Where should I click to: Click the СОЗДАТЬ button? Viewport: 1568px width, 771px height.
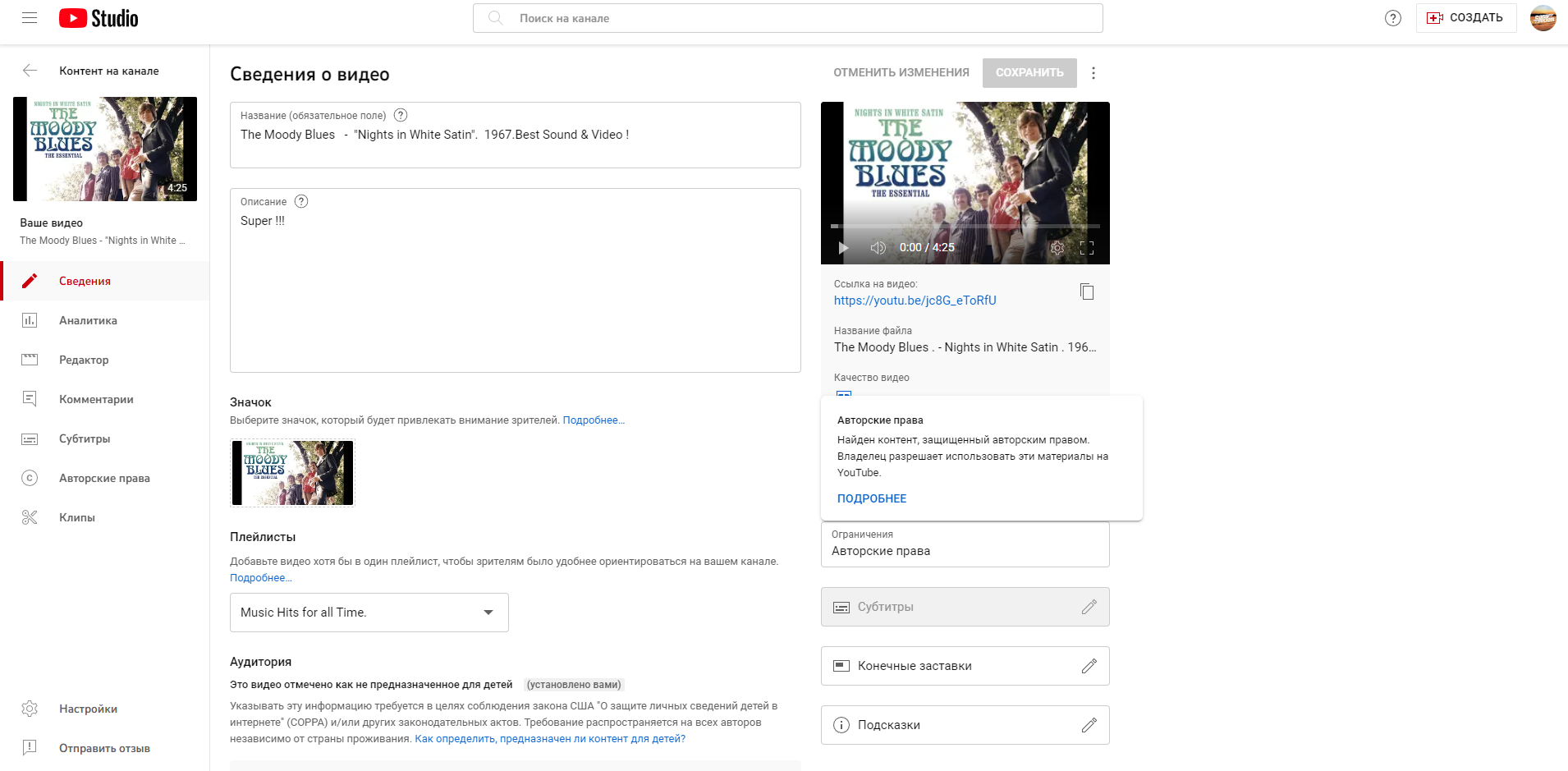coord(1466,18)
